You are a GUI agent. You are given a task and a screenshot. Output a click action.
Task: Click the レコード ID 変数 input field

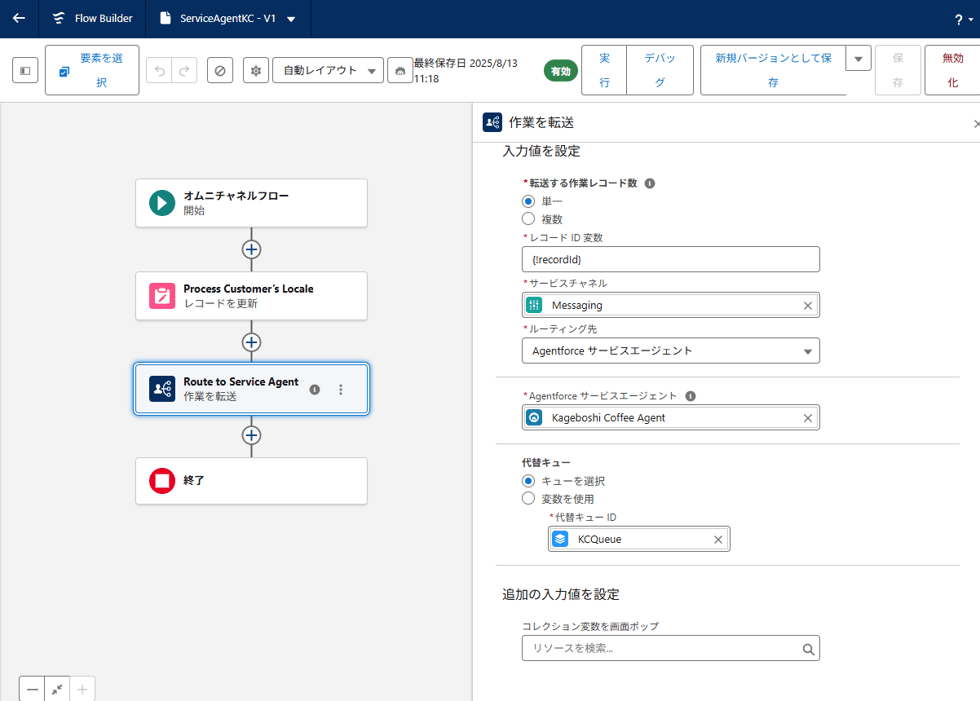(671, 259)
